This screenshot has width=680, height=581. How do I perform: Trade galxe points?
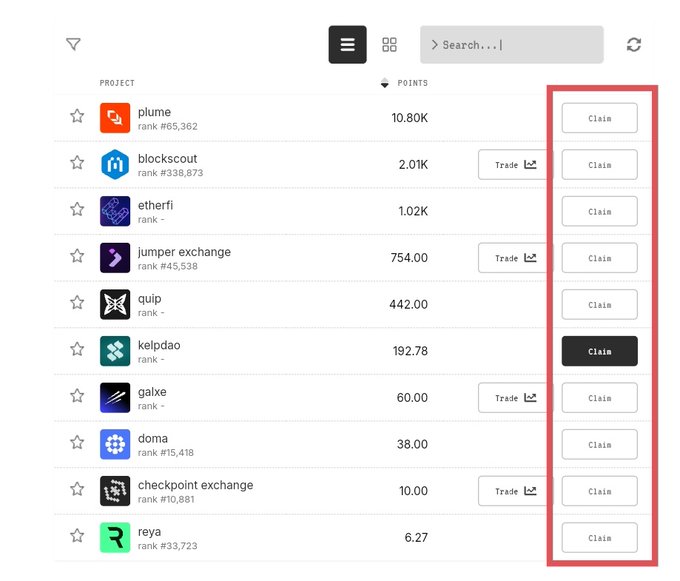tap(515, 398)
